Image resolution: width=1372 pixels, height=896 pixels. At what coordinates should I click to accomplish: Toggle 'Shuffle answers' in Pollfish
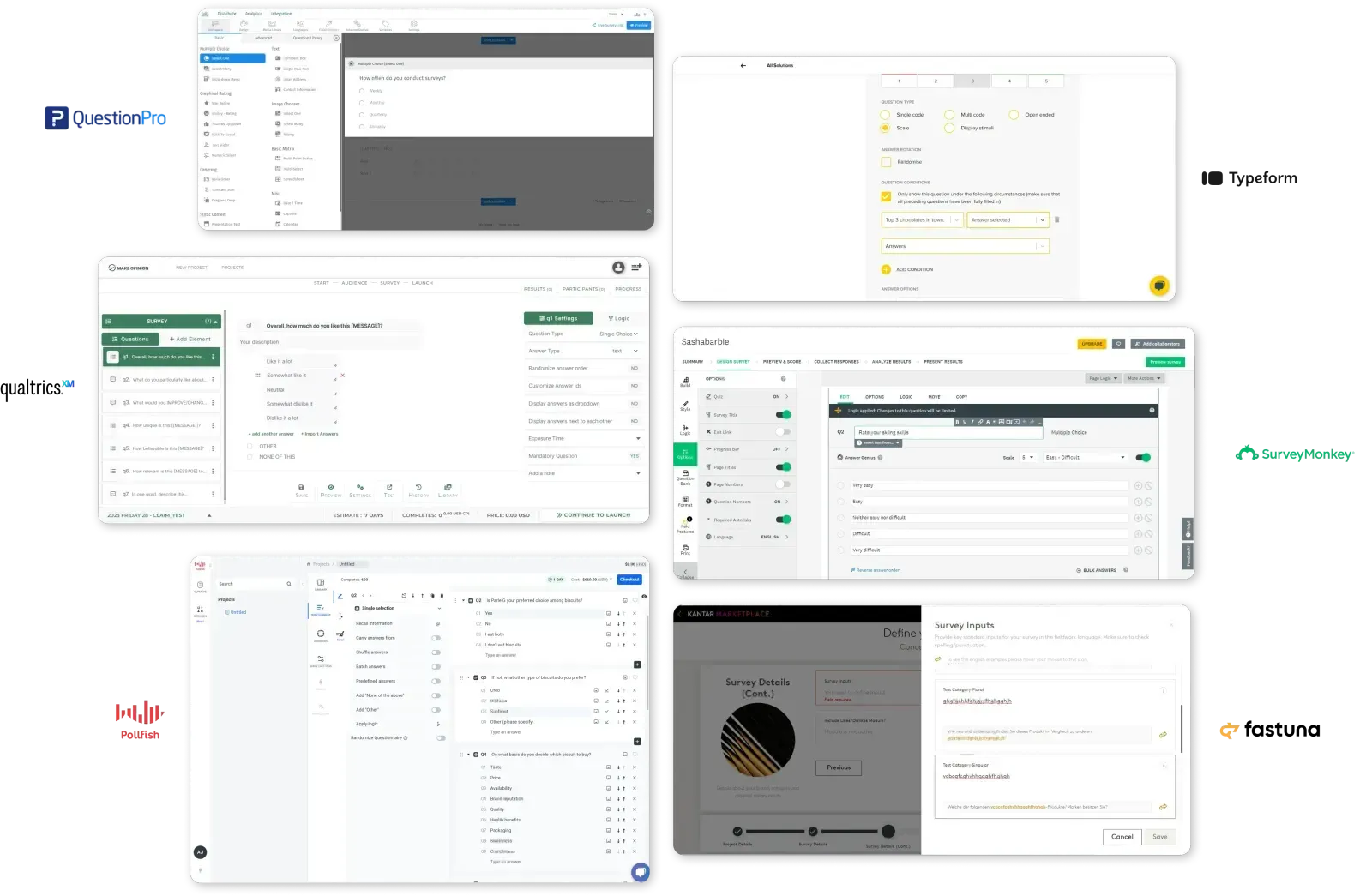[436, 652]
